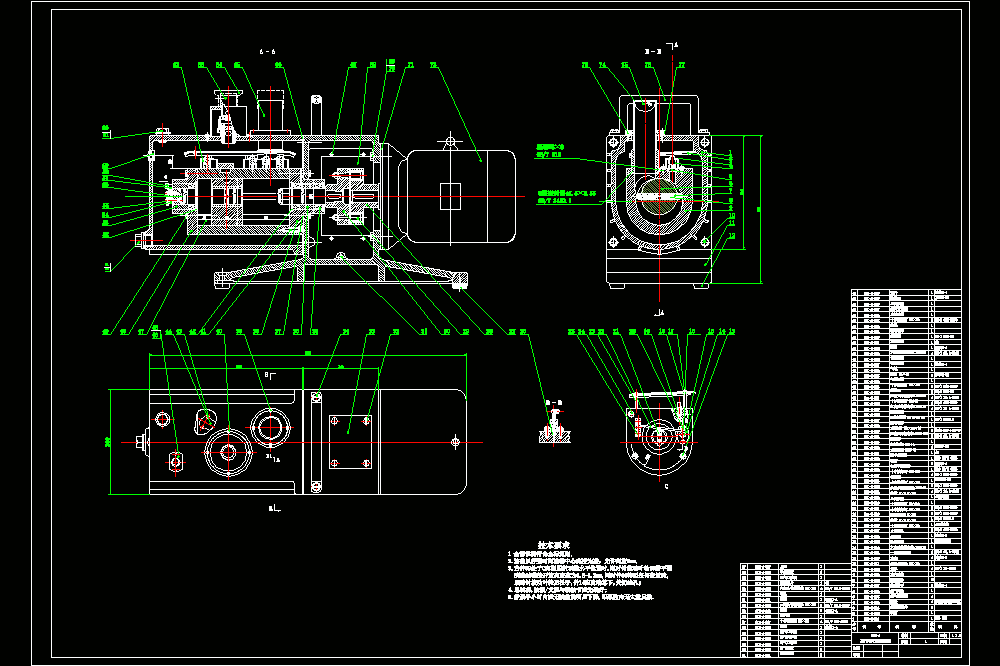
Task: Click the bottom-right foot of the cross-section view
Action: 702,286
